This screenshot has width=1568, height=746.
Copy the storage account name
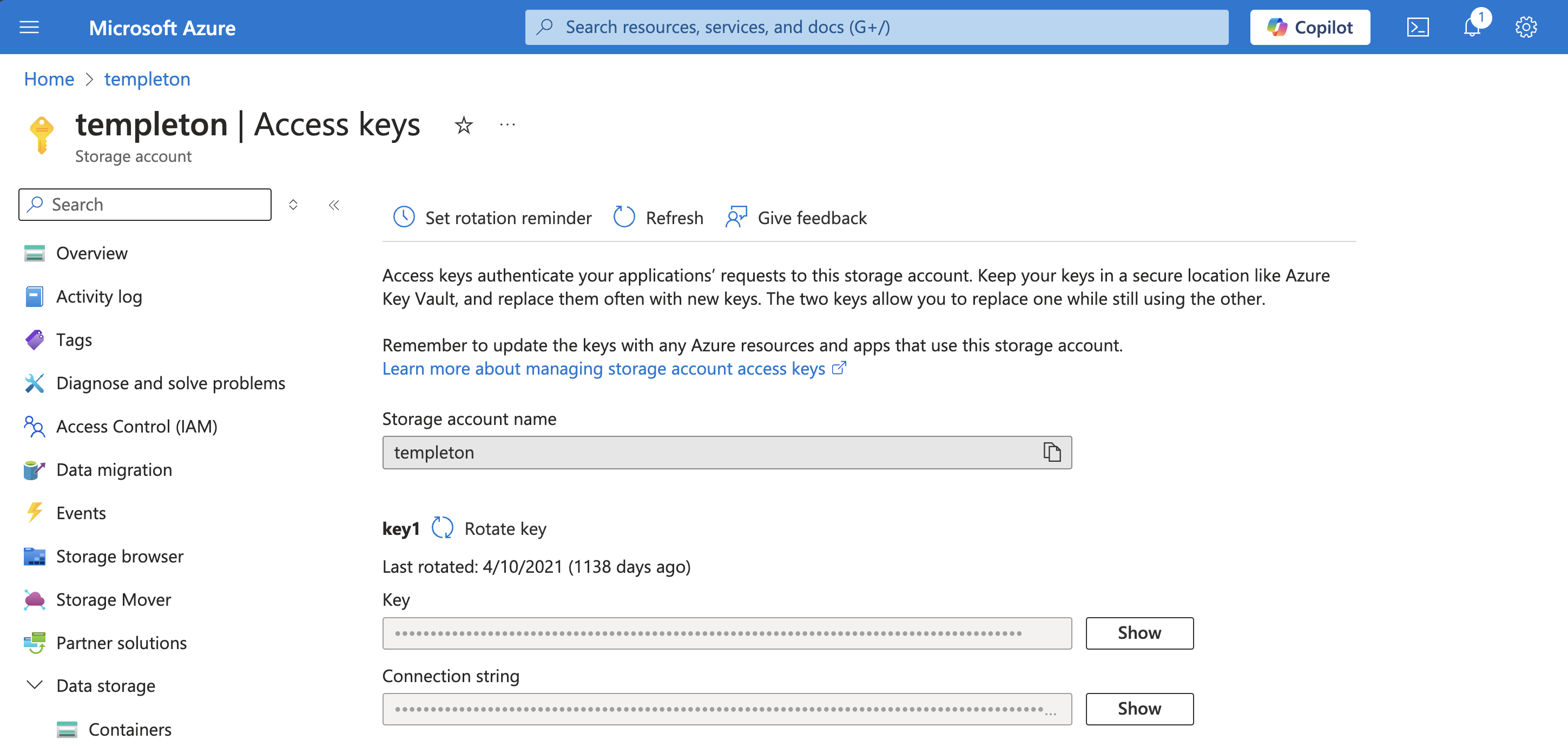click(x=1052, y=453)
